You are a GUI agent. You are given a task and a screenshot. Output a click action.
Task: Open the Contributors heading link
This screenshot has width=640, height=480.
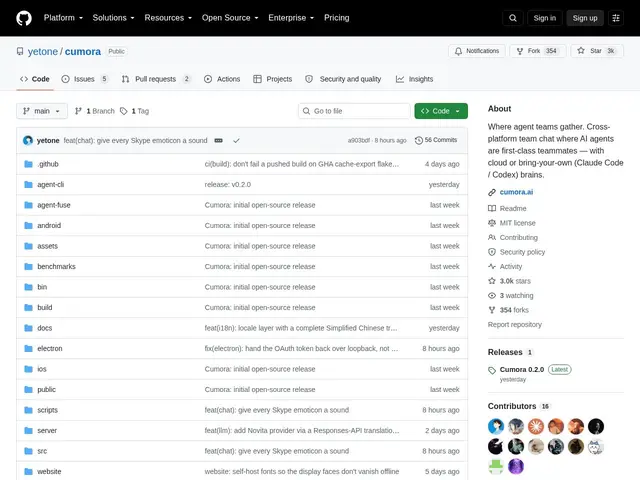click(x=512, y=407)
